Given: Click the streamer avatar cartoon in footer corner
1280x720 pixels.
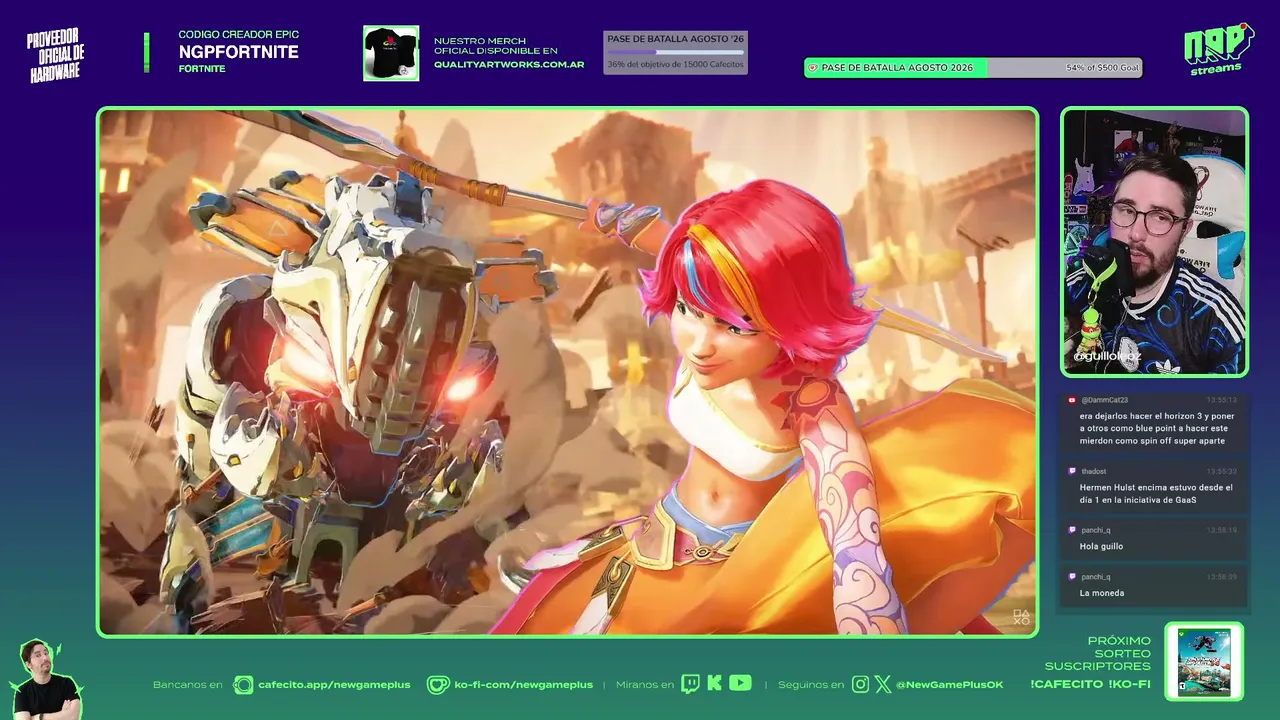Looking at the screenshot, I should (46, 679).
